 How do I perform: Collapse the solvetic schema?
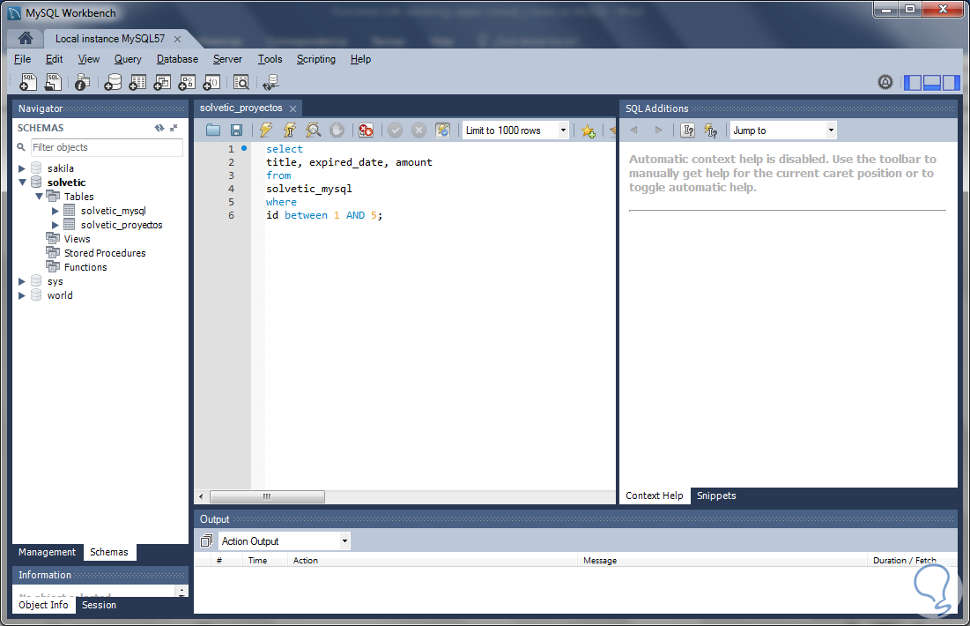coord(22,182)
